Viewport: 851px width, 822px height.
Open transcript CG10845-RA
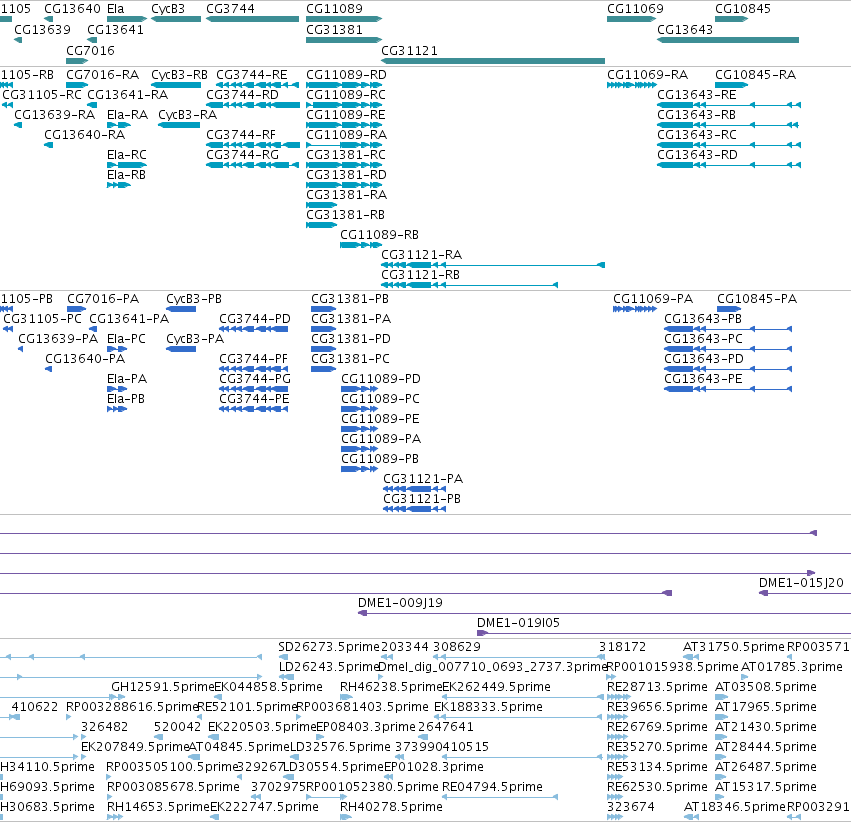tap(755, 75)
